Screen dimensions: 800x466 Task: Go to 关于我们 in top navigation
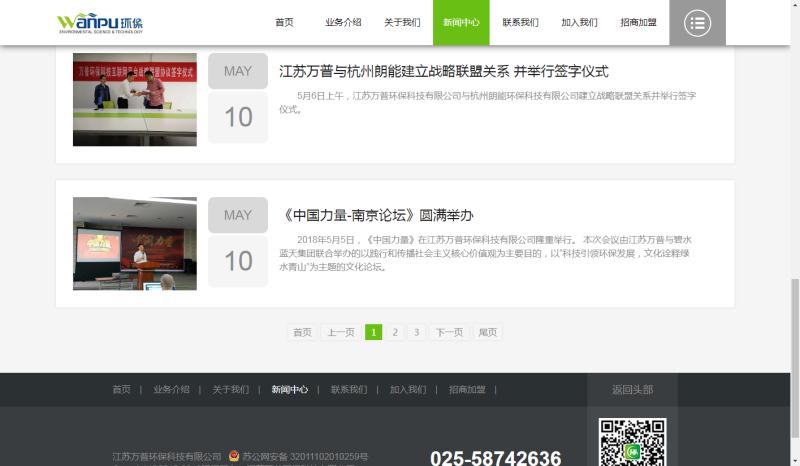pos(402,22)
